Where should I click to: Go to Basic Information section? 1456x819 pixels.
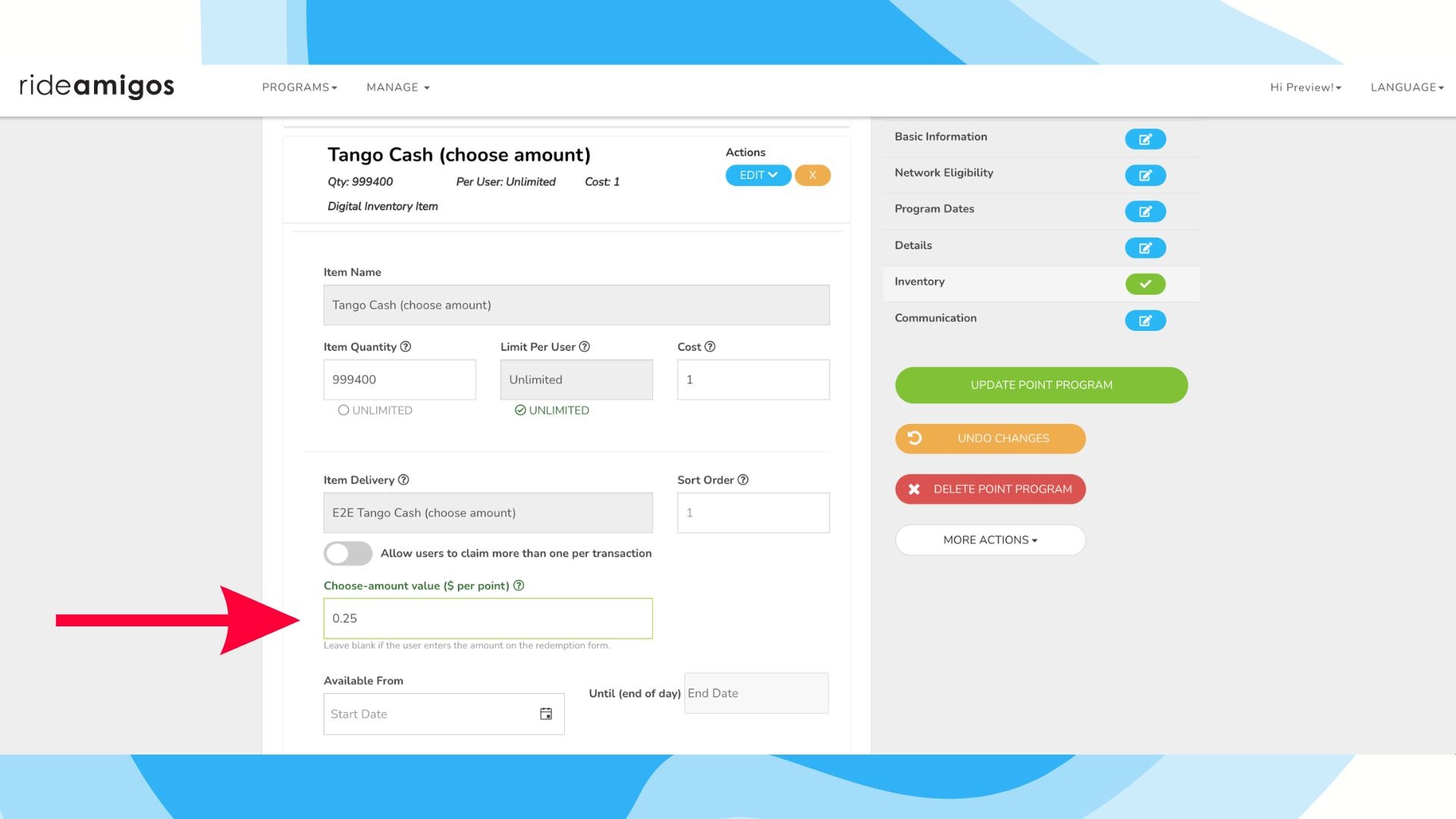pos(941,136)
